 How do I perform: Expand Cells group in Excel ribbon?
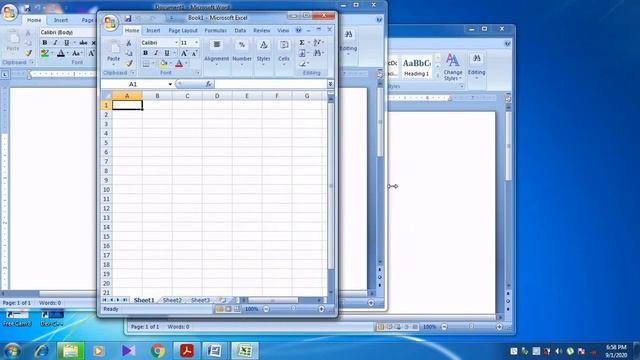[x=284, y=53]
